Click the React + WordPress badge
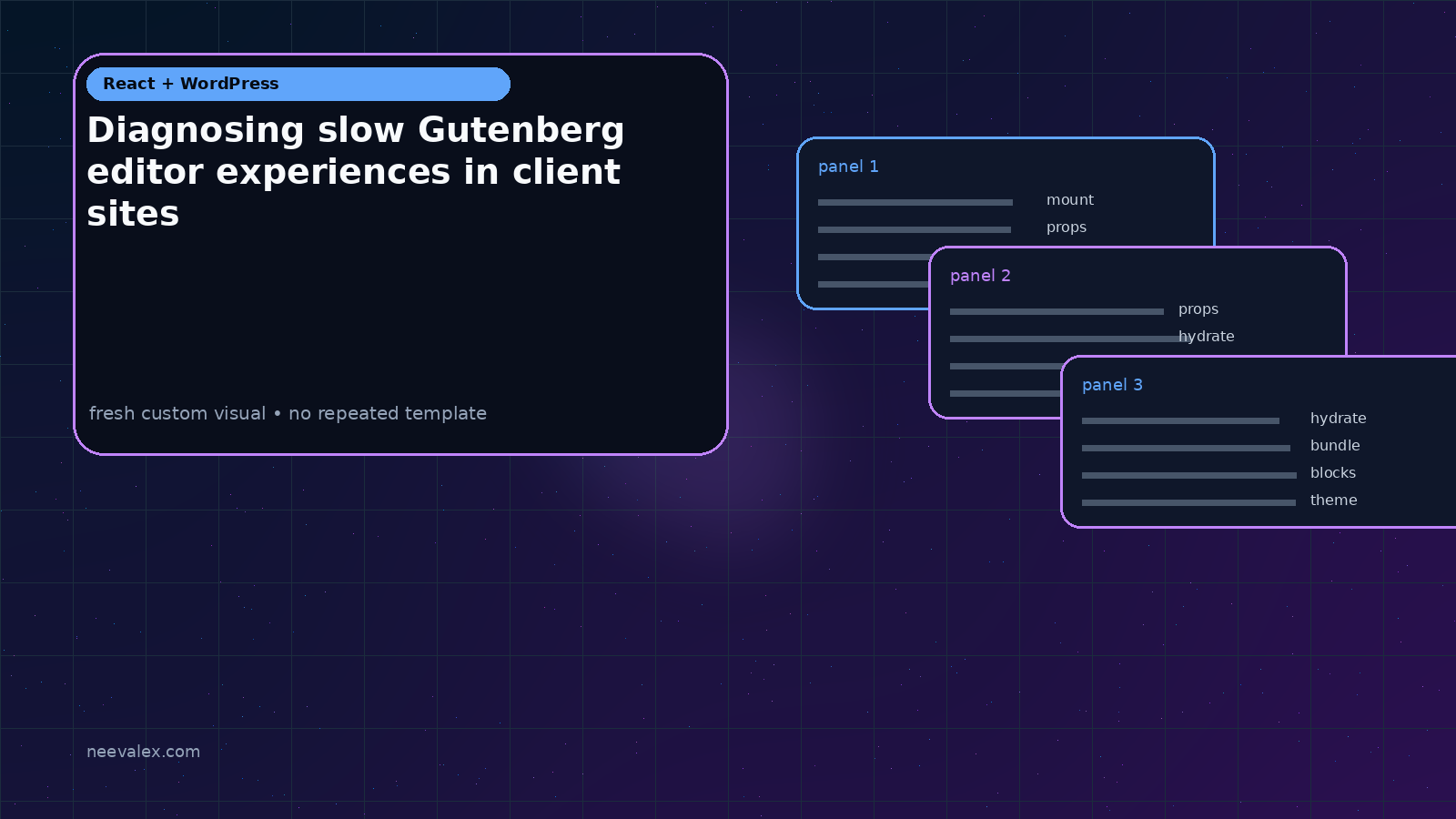 298,84
